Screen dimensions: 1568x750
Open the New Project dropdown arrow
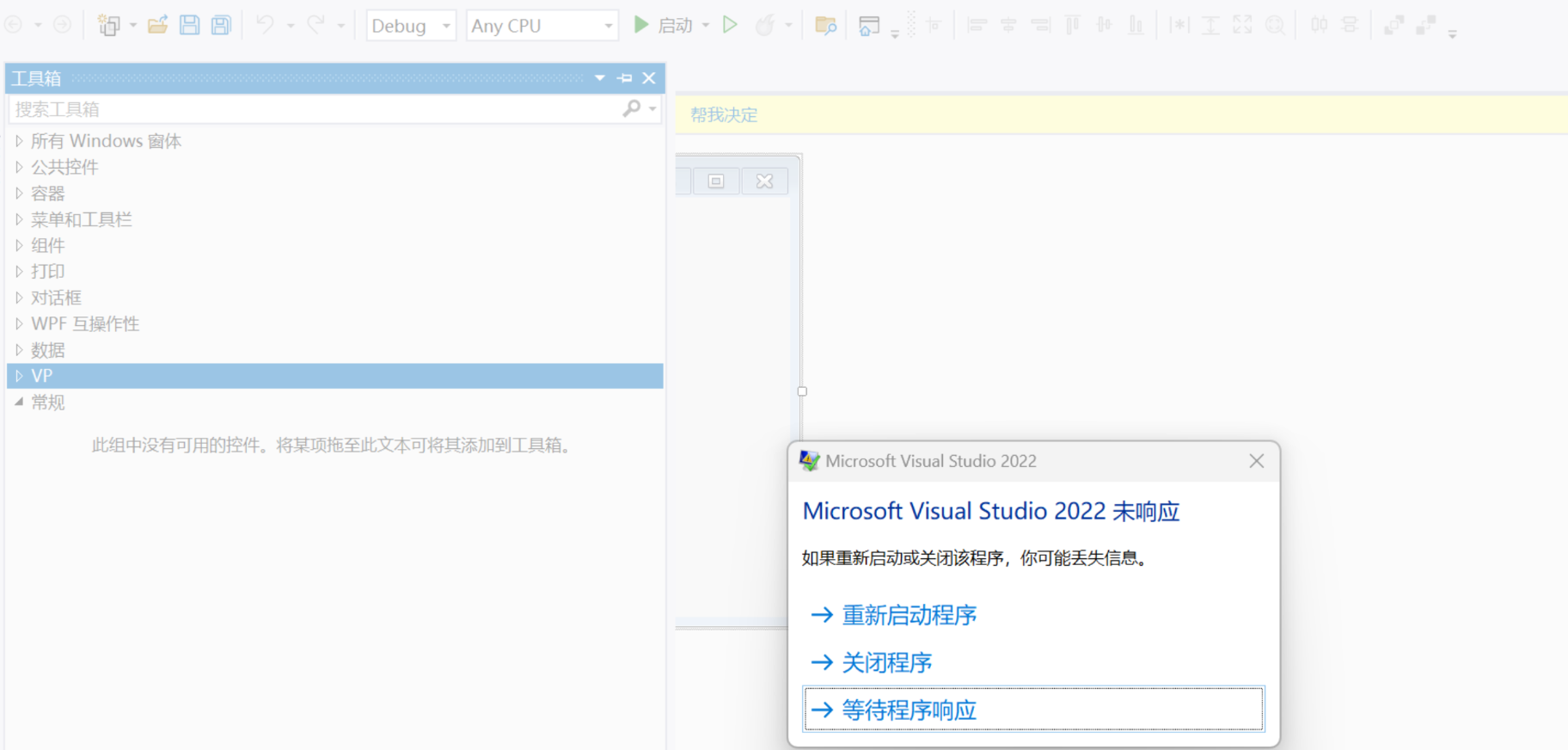pyautogui.click(x=132, y=26)
